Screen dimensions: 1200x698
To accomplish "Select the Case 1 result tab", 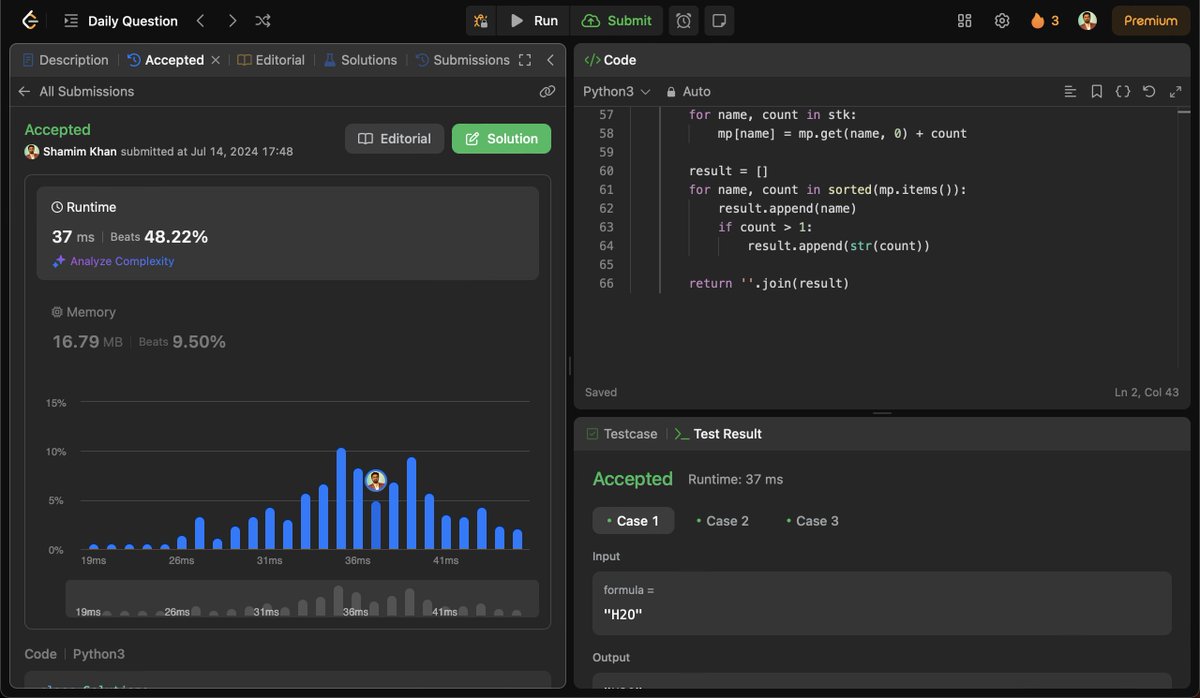I will tap(633, 521).
